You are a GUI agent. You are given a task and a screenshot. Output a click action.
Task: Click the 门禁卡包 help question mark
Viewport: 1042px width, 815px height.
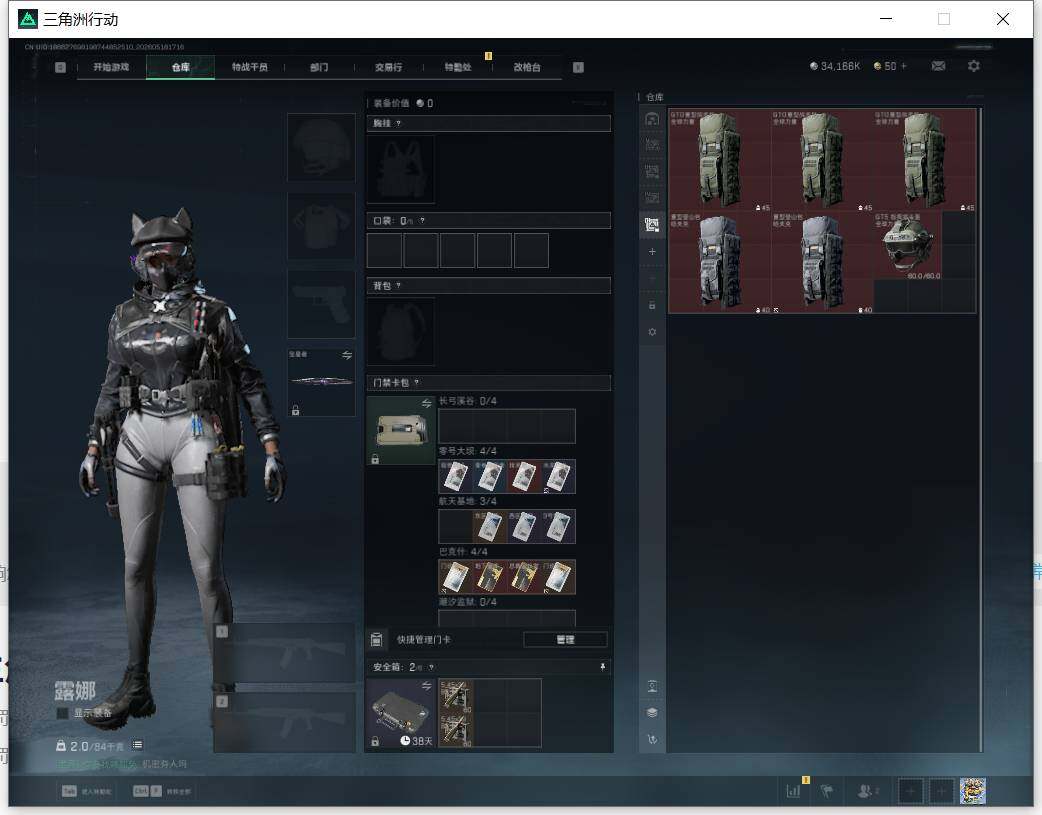(417, 382)
